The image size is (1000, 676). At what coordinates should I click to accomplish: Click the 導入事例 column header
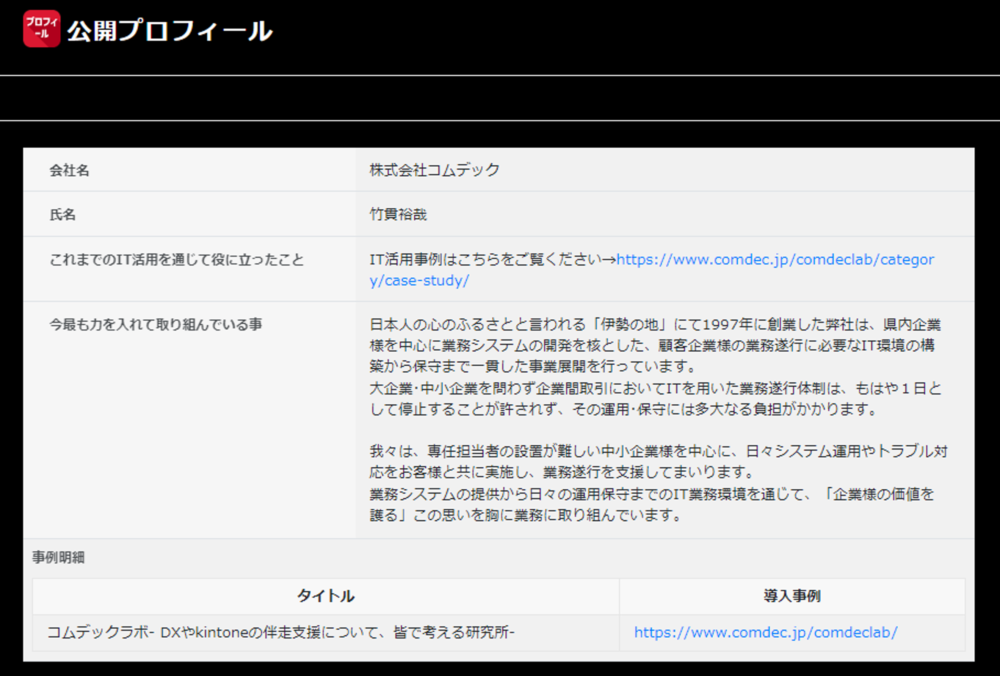click(x=792, y=596)
